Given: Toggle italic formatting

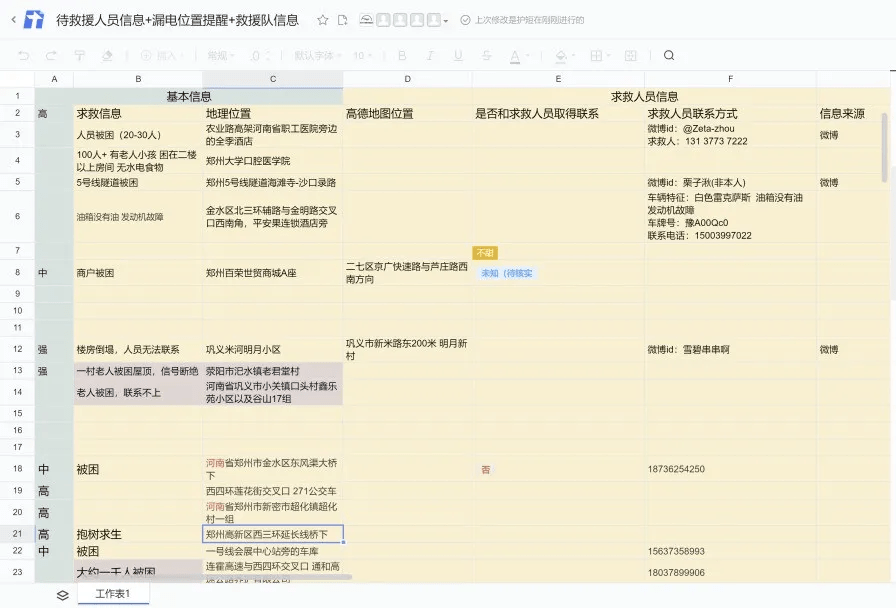Looking at the screenshot, I should point(430,55).
